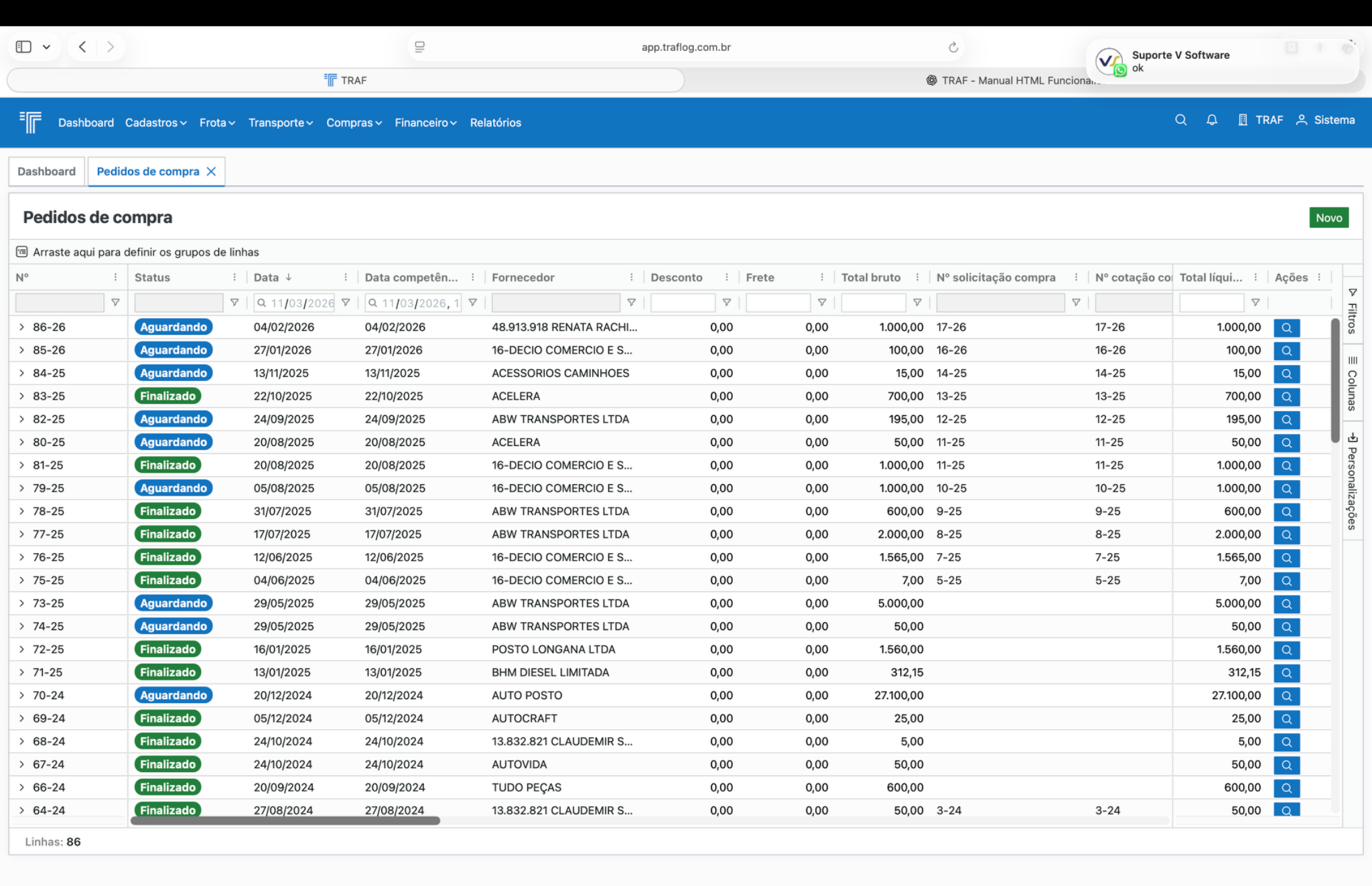The height and width of the screenshot is (886, 1372).
Task: Open the Compras dropdown menu
Action: pos(354,123)
